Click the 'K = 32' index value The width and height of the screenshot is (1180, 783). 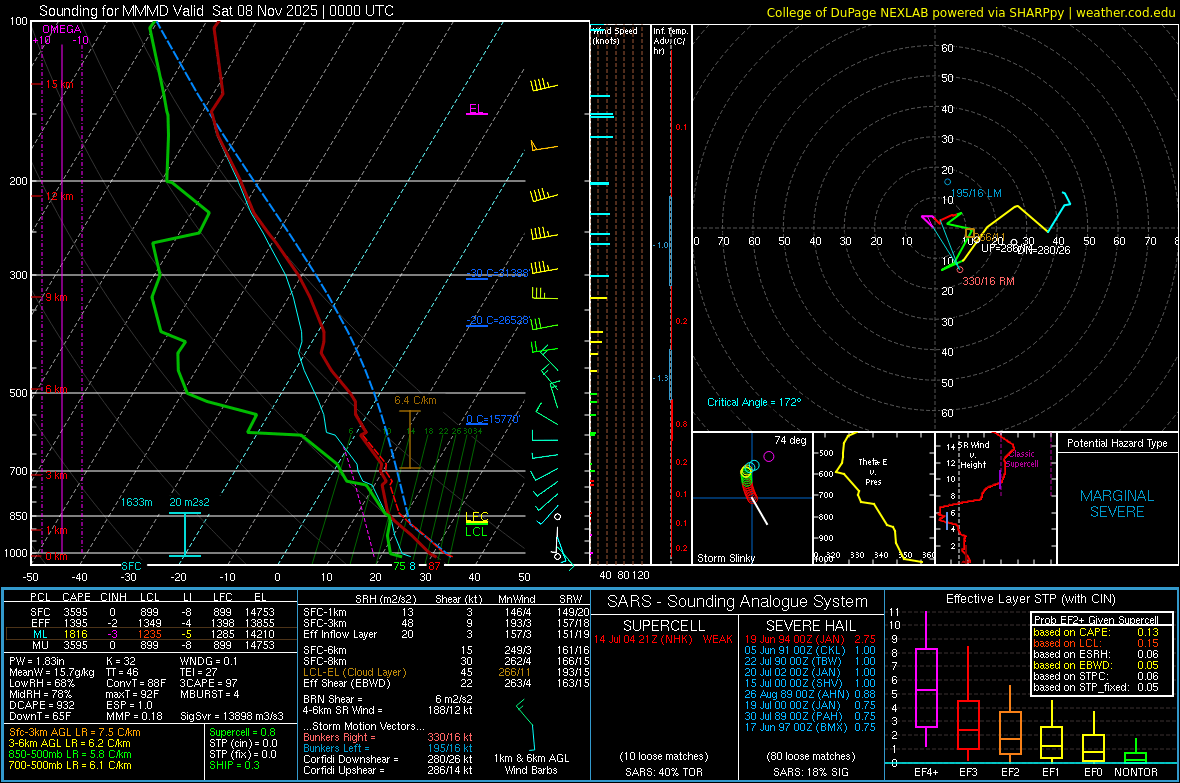[120, 661]
